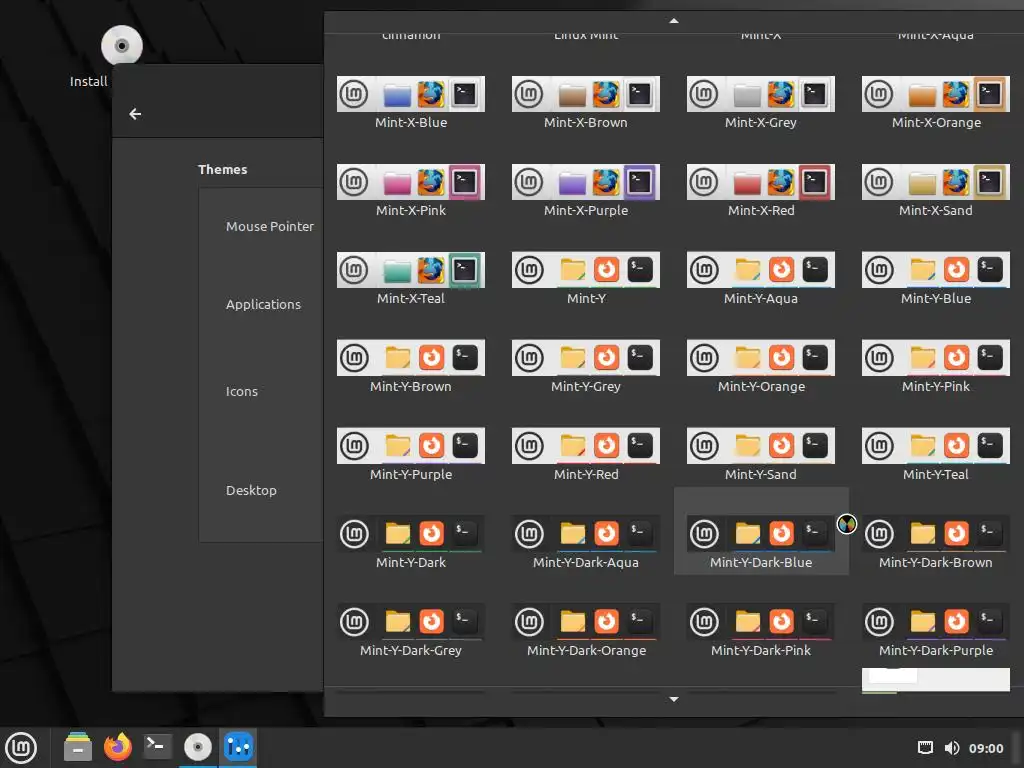Apply the Mint-Y-Dark-Aqua theme
The image size is (1024, 768).
tap(586, 534)
